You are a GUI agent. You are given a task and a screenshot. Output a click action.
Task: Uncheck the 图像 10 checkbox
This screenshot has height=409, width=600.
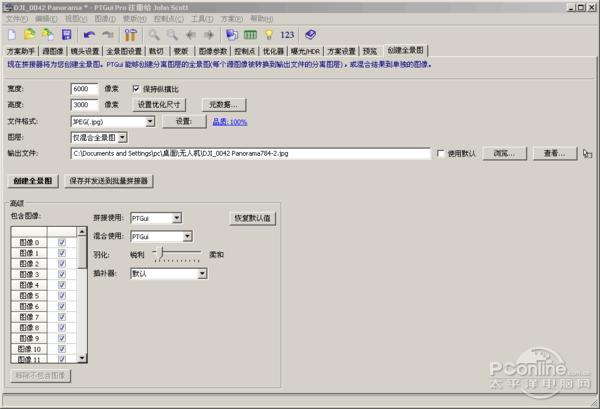62,349
